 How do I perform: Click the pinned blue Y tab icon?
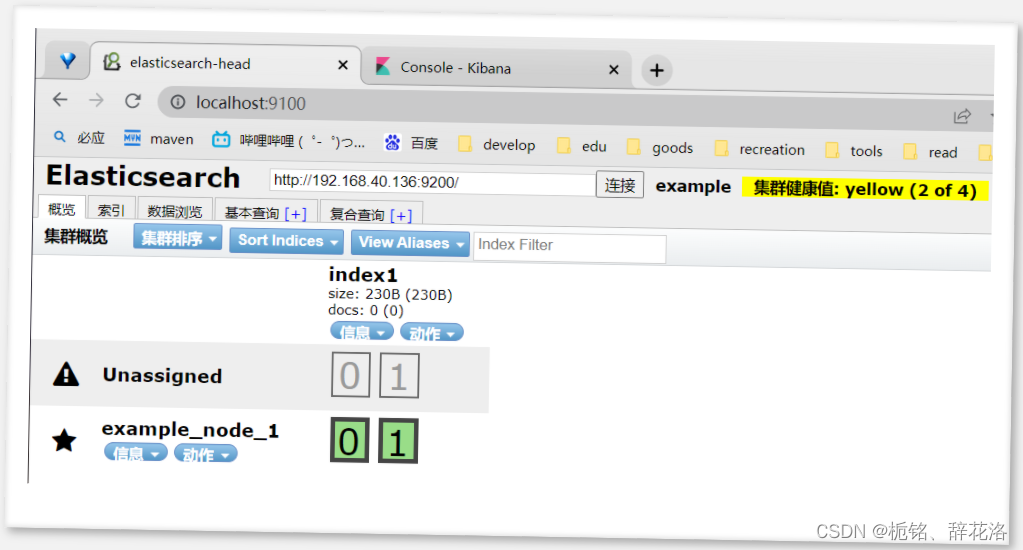68,61
